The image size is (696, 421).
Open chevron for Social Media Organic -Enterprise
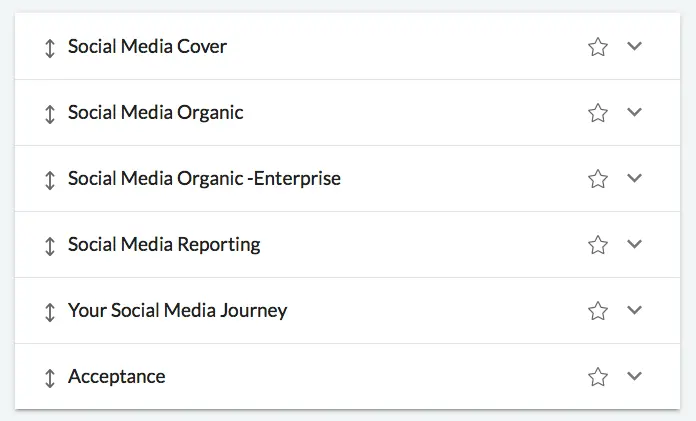coord(634,178)
